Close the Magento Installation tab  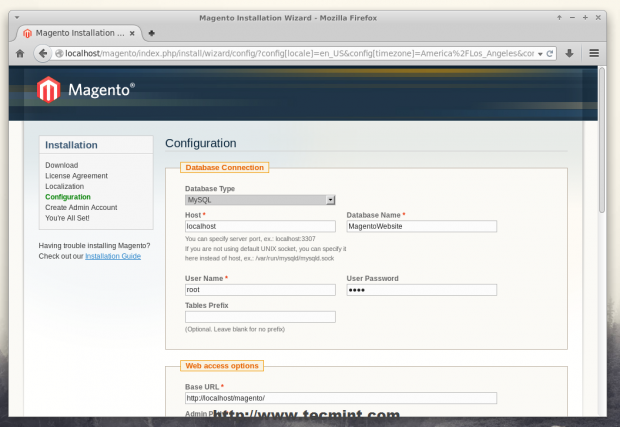[x=132, y=33]
